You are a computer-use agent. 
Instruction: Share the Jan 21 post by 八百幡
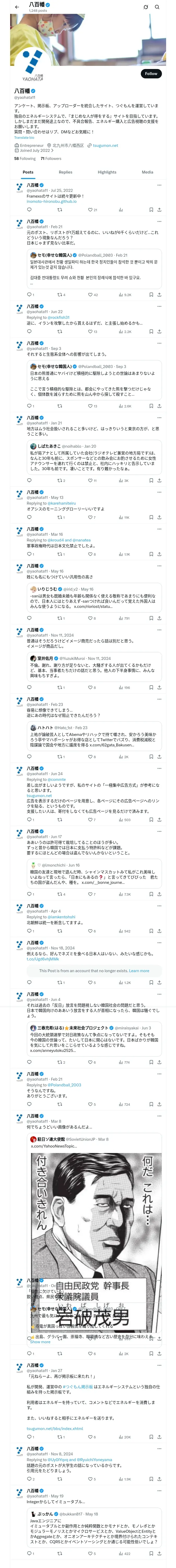159,480
